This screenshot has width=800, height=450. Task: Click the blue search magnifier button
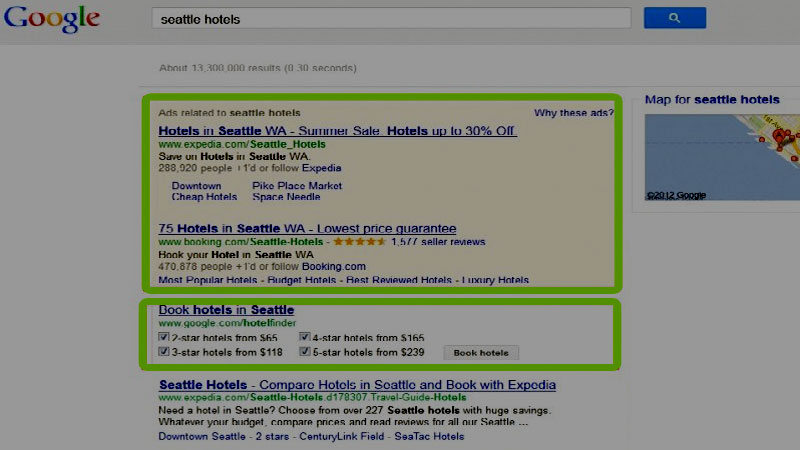click(x=674, y=18)
